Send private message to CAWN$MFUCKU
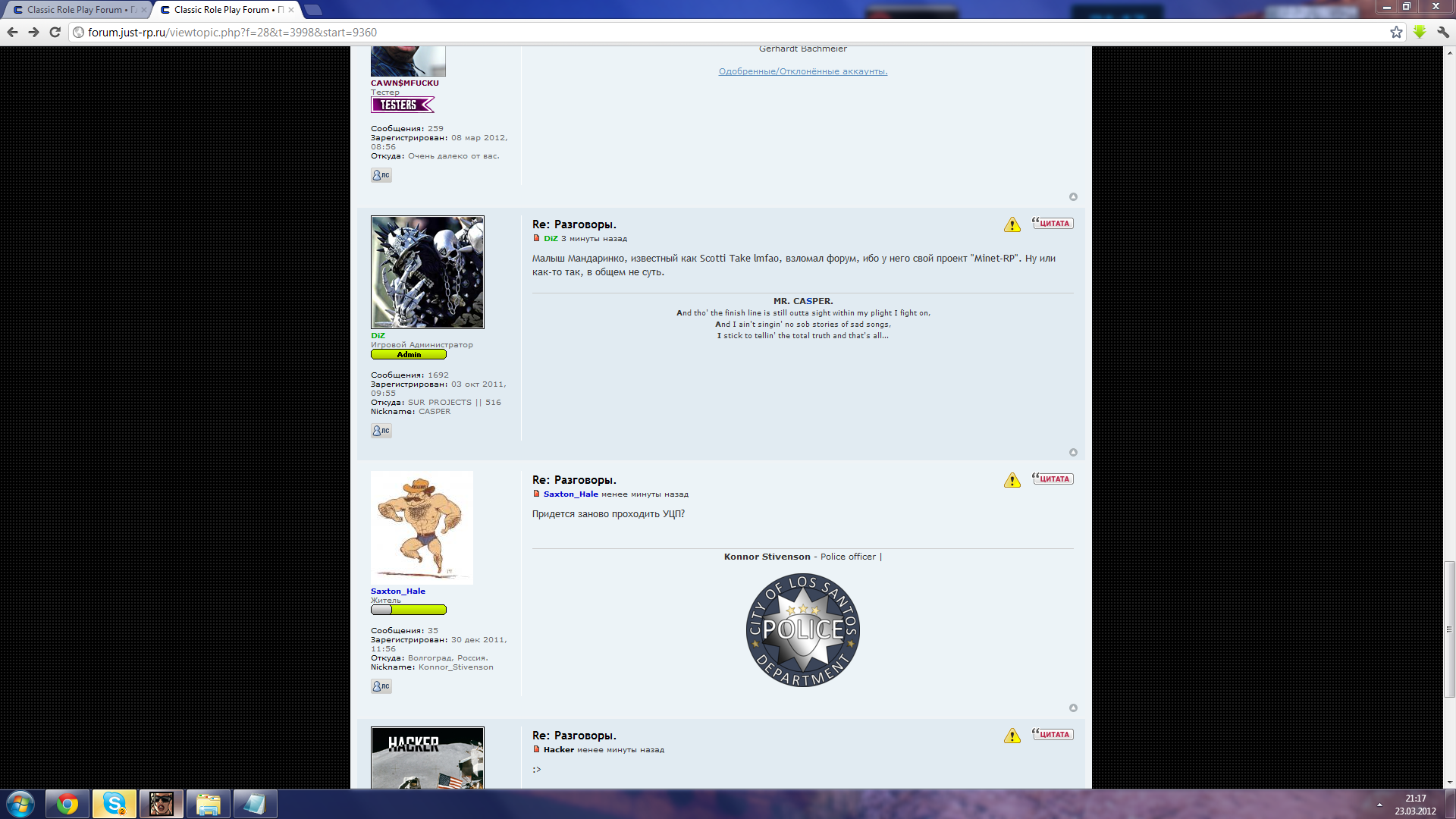 (x=381, y=175)
